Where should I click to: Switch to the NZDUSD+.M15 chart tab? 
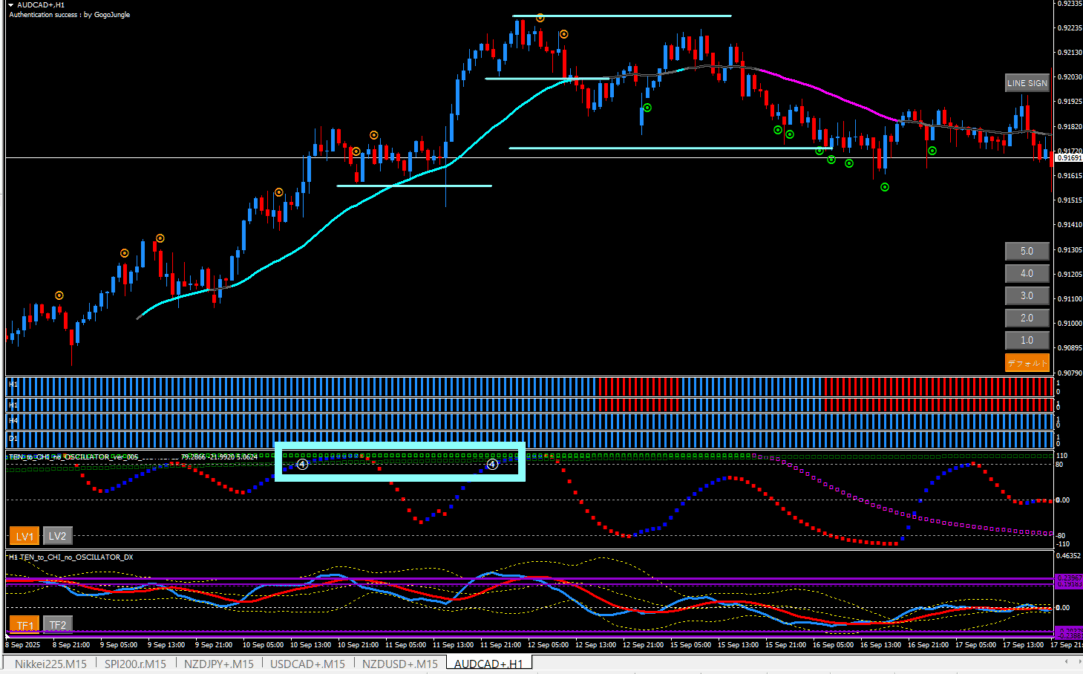pos(400,664)
